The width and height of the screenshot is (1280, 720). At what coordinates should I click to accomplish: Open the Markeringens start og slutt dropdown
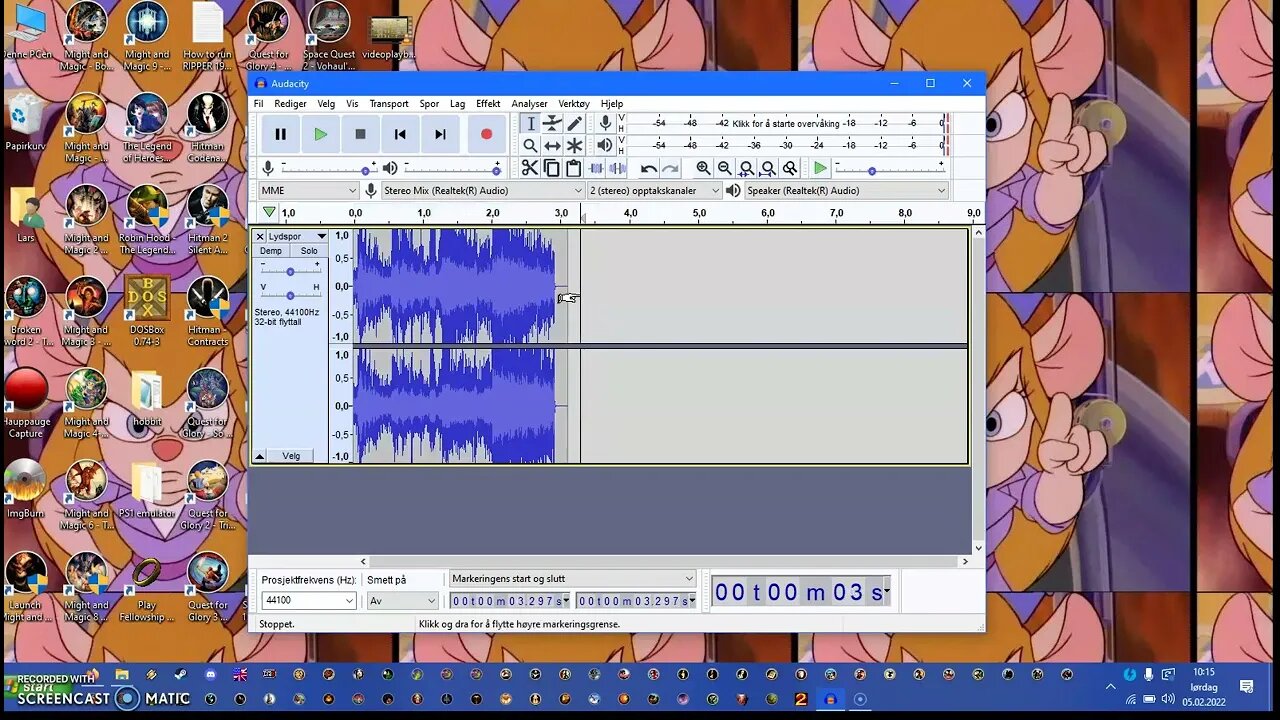click(x=572, y=579)
